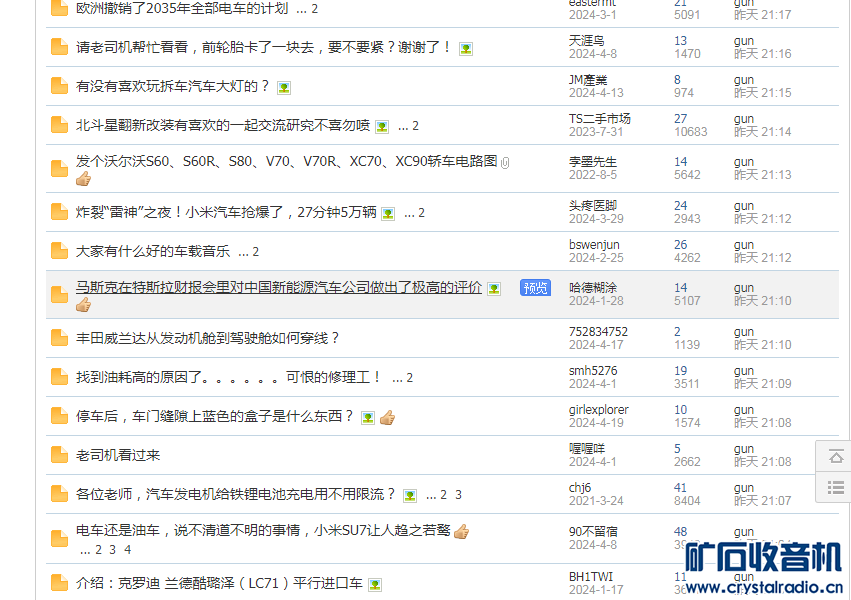Open author profile bswenjun
Image resolution: width=851 pixels, height=600 pixels.
coord(594,245)
